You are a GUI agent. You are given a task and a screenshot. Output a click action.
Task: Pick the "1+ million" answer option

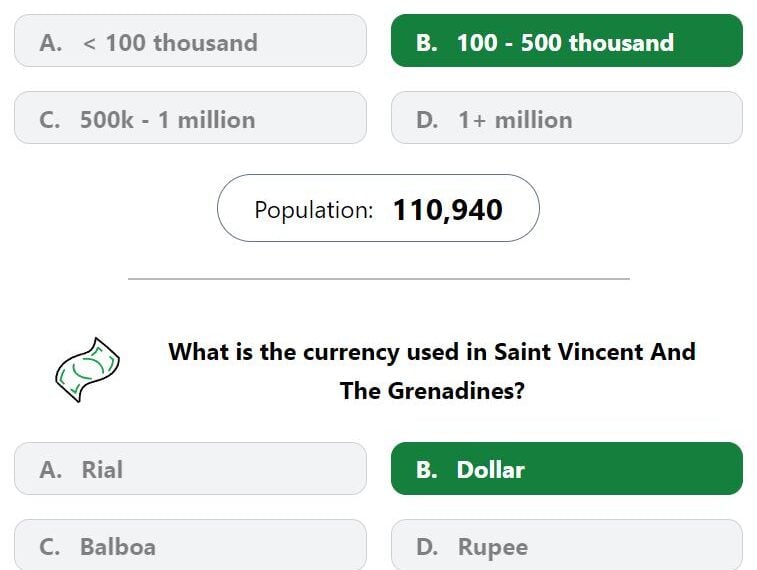click(x=567, y=118)
